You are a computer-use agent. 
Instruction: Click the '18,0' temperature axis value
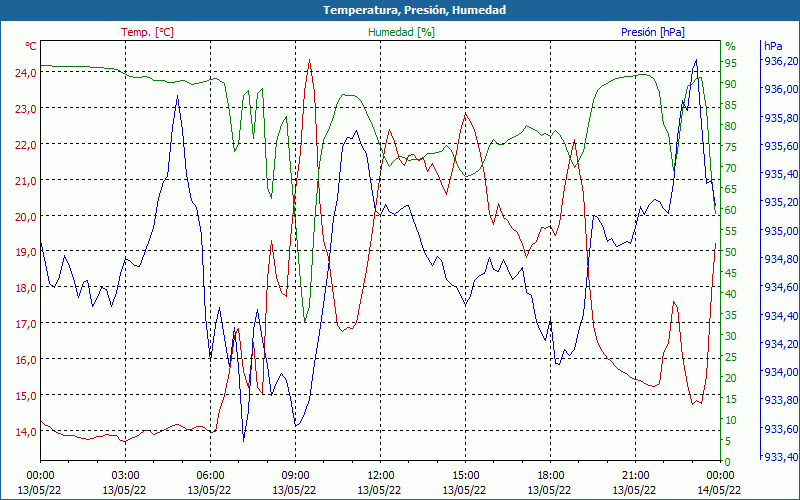pyautogui.click(x=26, y=288)
